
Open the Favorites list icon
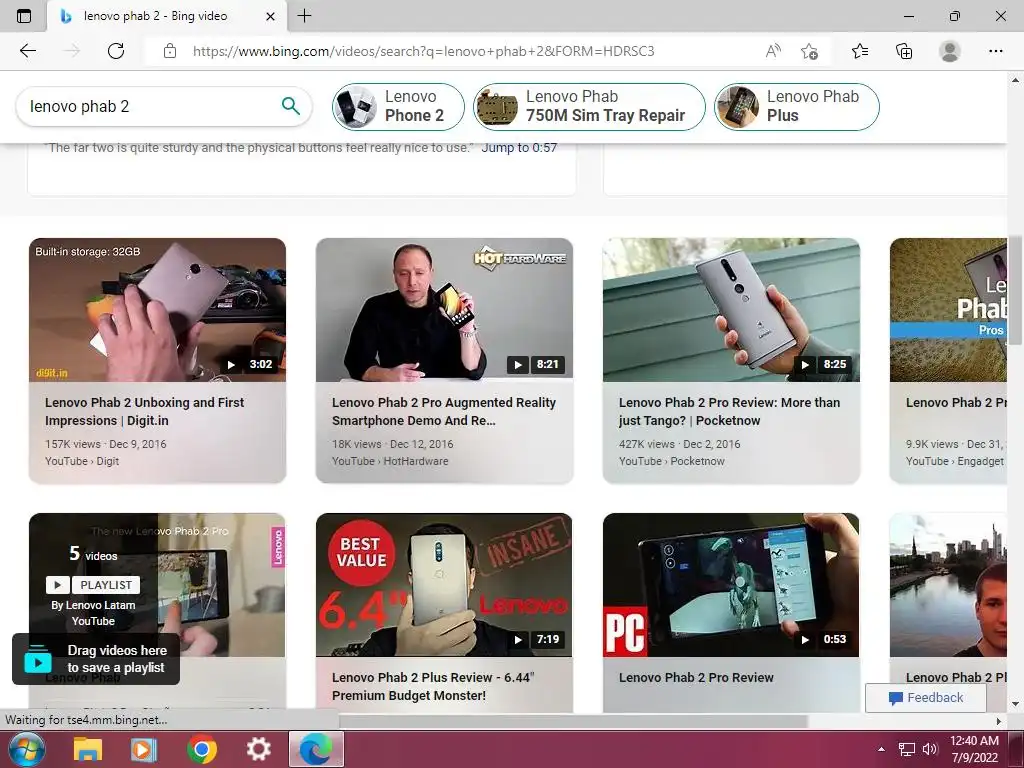pyautogui.click(x=860, y=51)
